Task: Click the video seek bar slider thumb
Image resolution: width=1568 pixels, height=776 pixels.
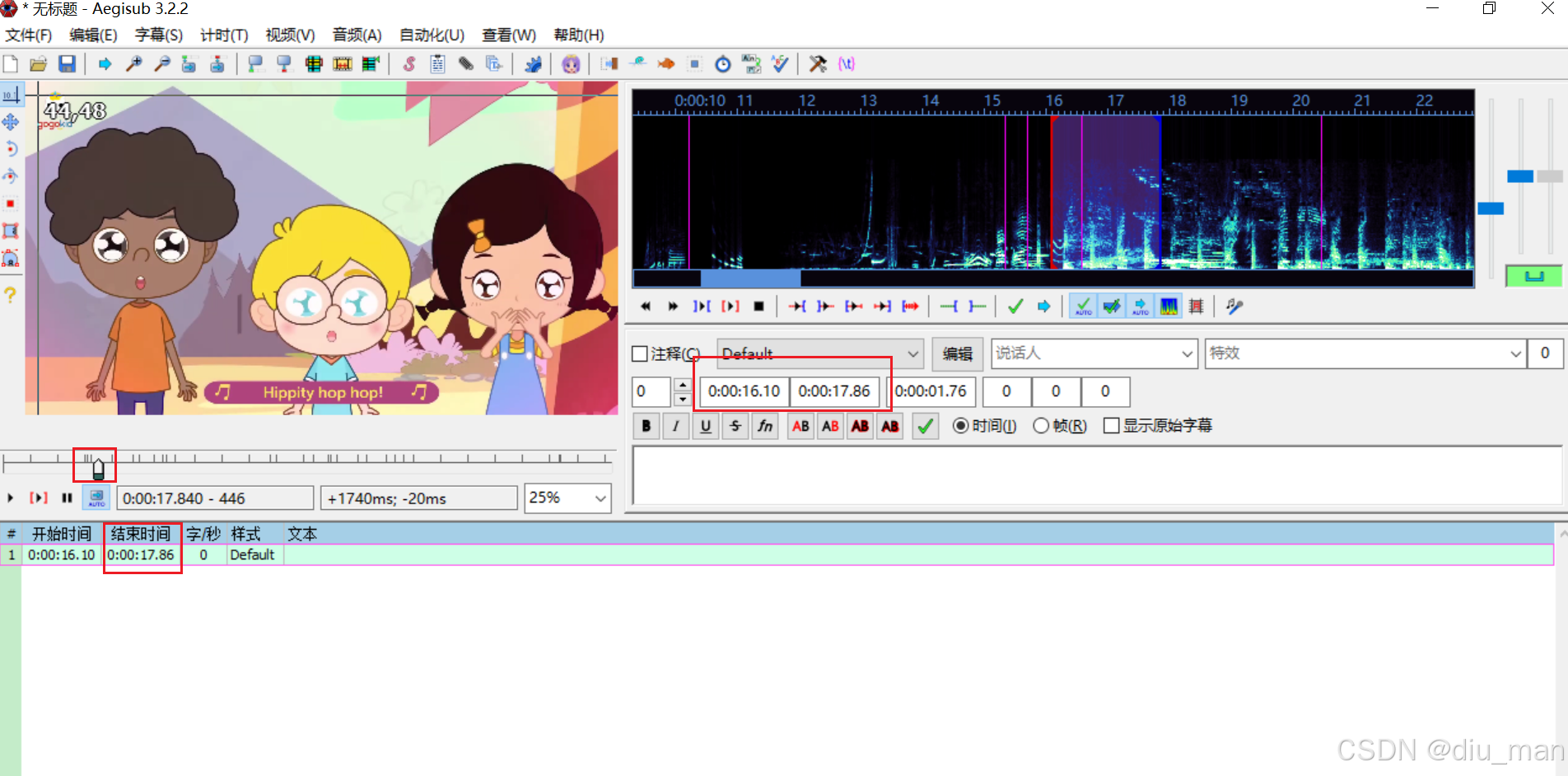Action: tap(98, 470)
